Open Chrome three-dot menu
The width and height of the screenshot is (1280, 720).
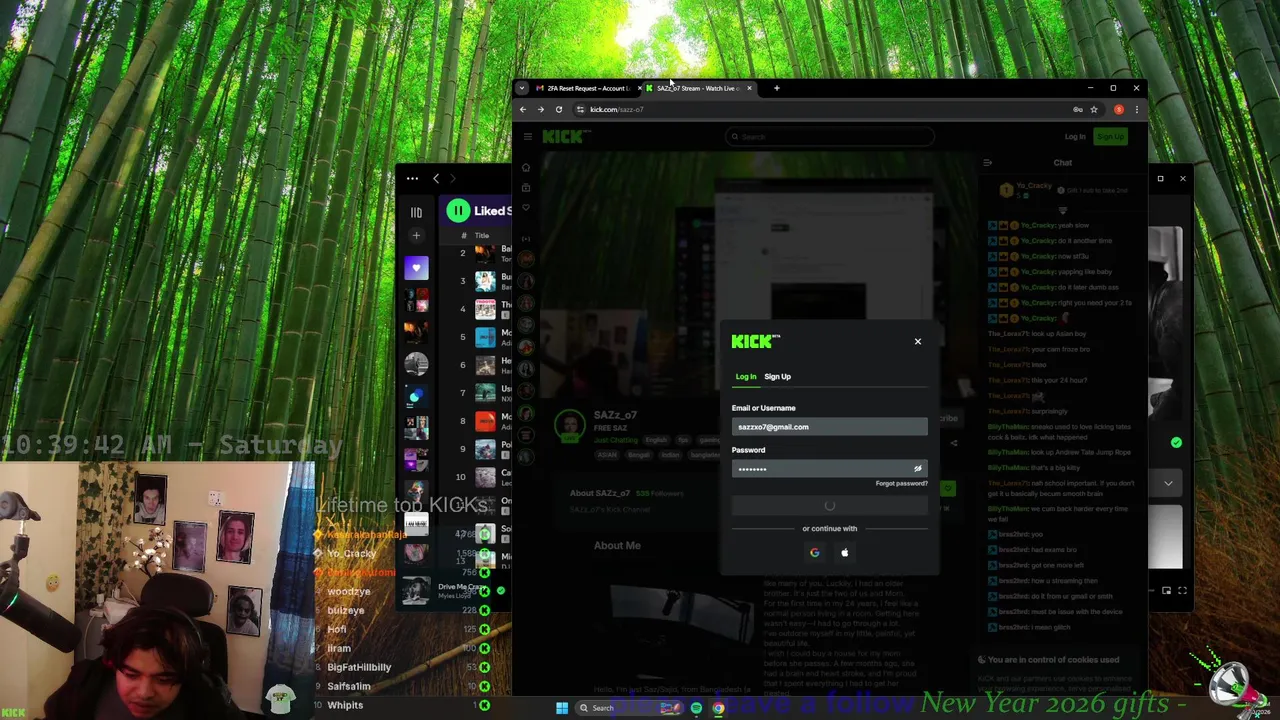point(1136,109)
